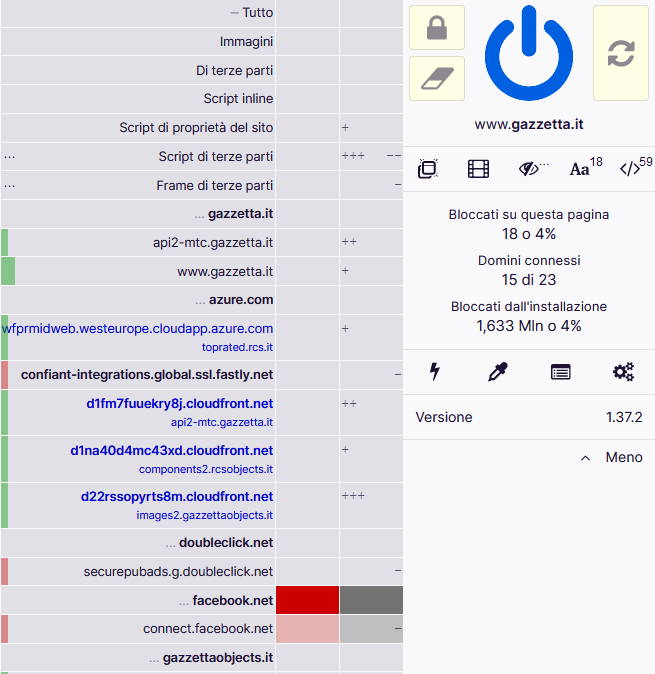Click dark gray local cell for facebook.net
This screenshot has height=674, width=655.
coord(371,600)
